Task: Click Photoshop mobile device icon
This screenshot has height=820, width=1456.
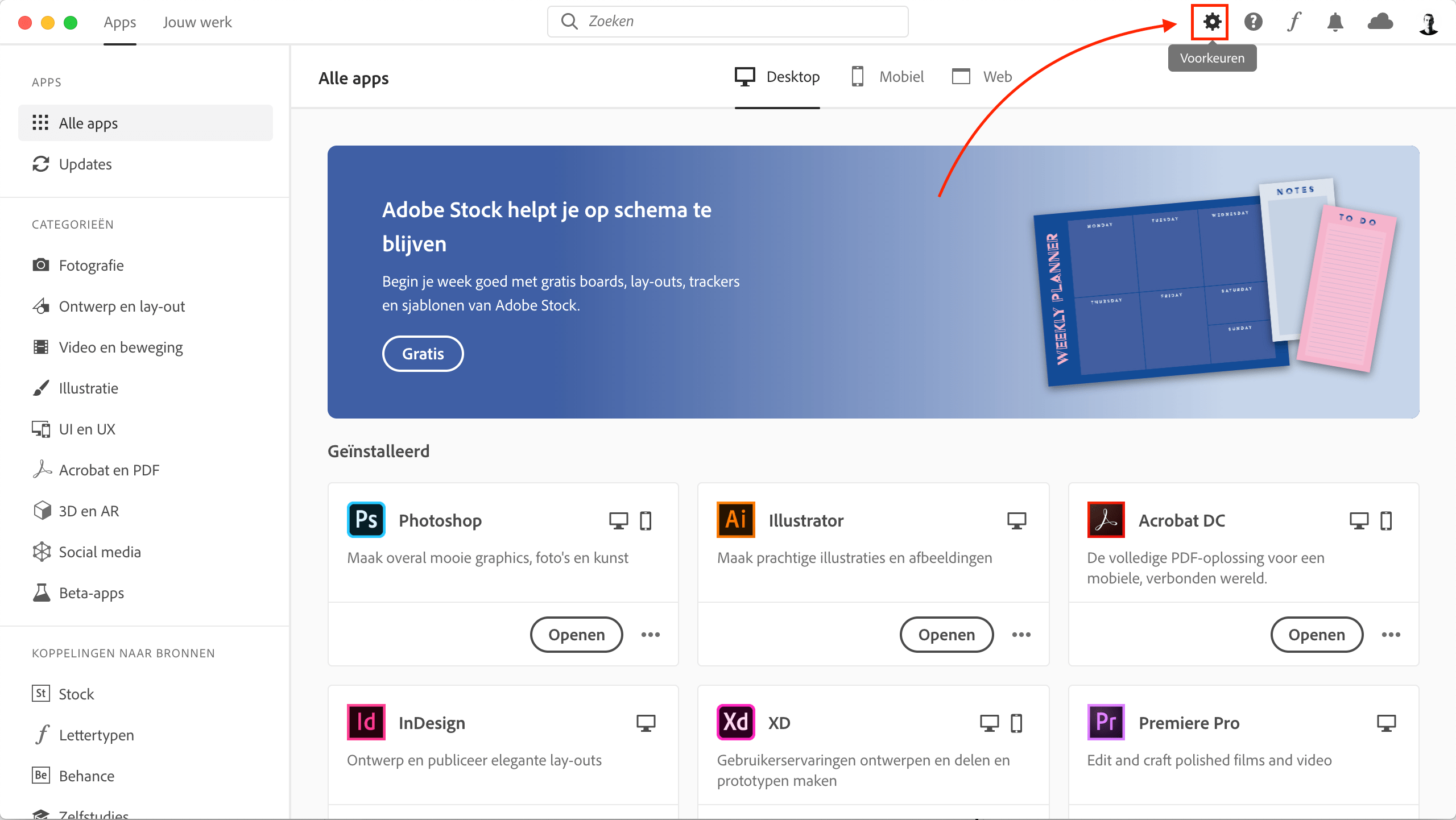Action: [646, 521]
